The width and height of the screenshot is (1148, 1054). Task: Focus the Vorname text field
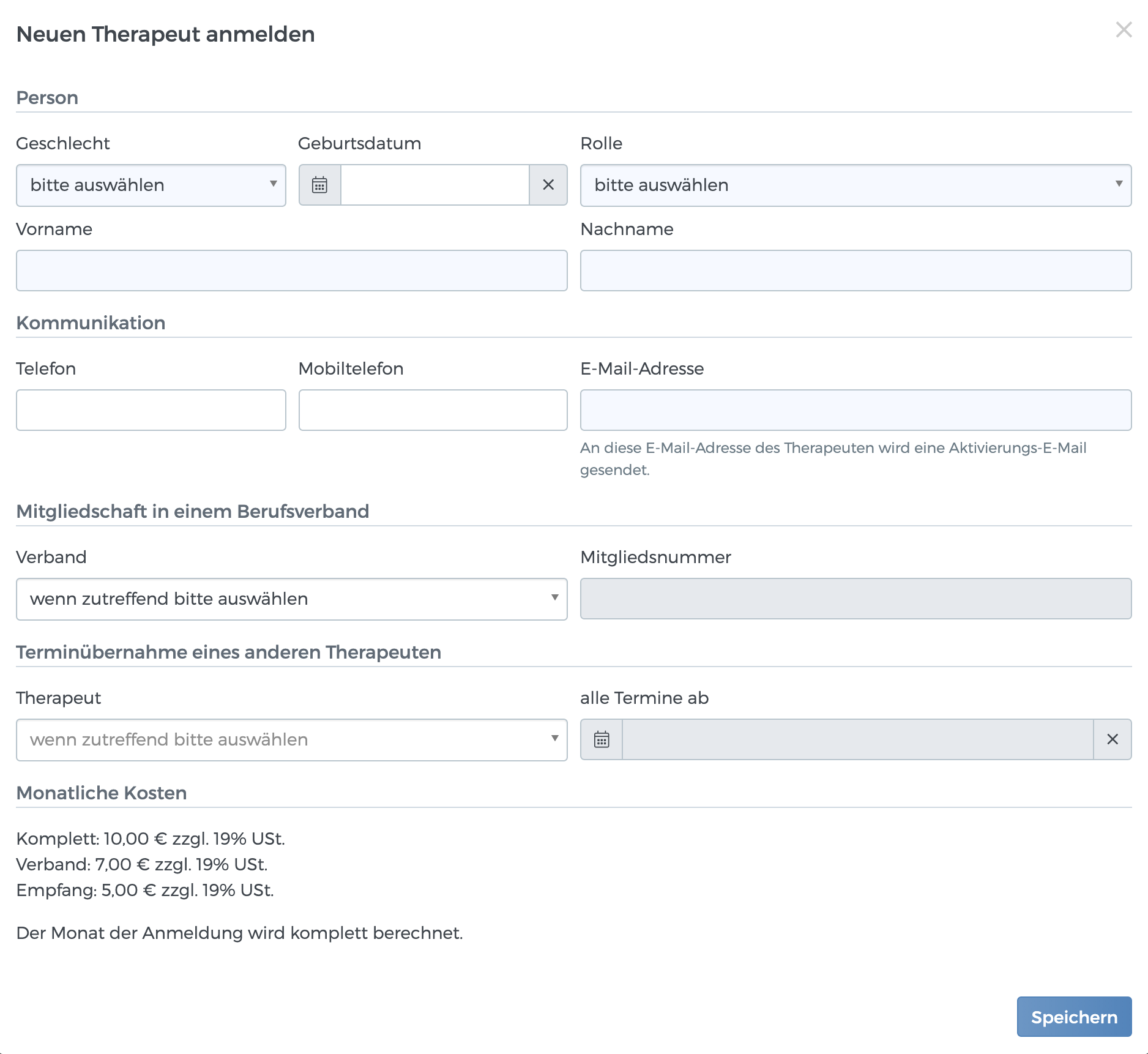(x=291, y=271)
